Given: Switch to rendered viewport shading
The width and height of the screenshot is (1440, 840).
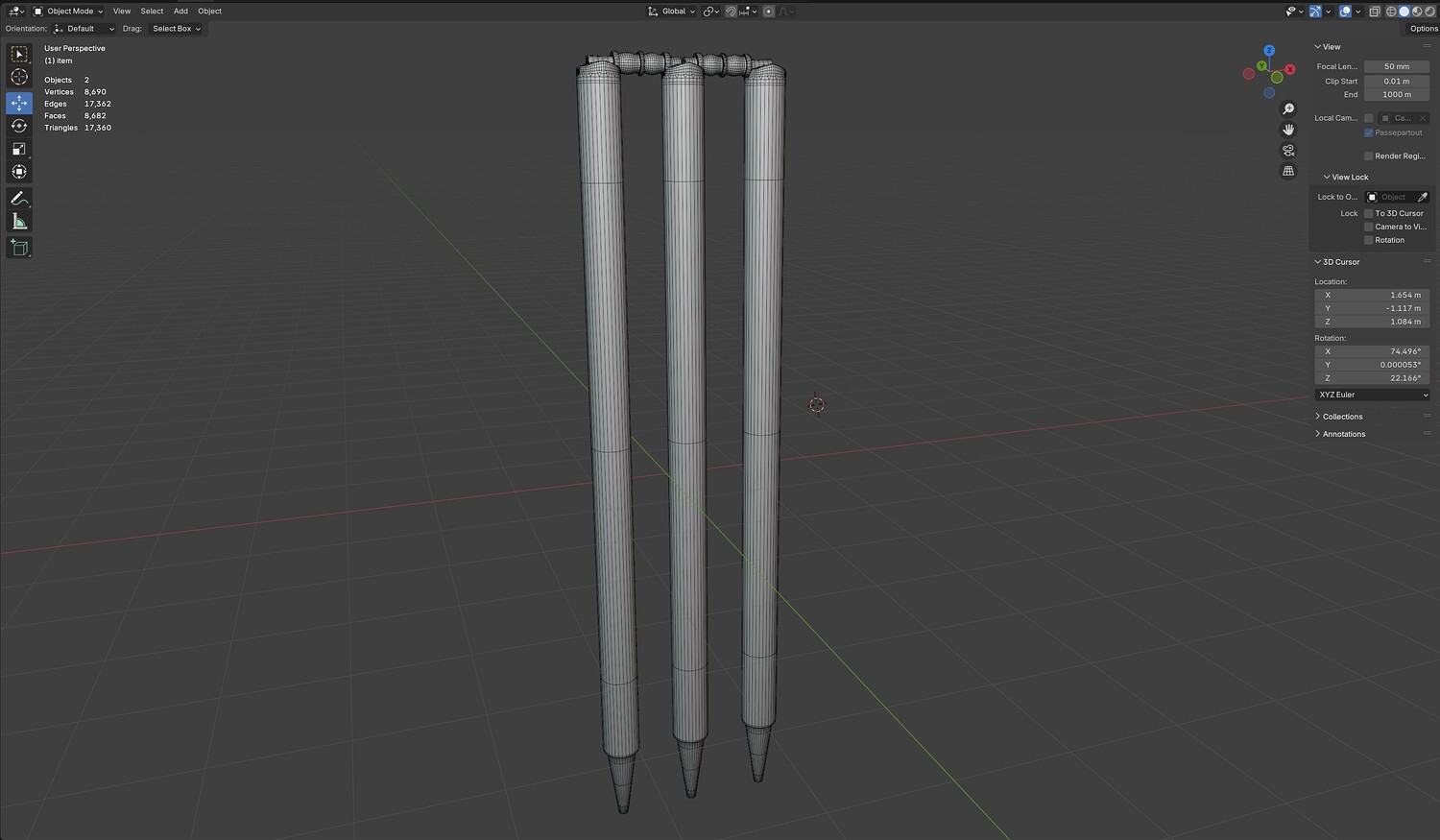Looking at the screenshot, I should click(1429, 12).
